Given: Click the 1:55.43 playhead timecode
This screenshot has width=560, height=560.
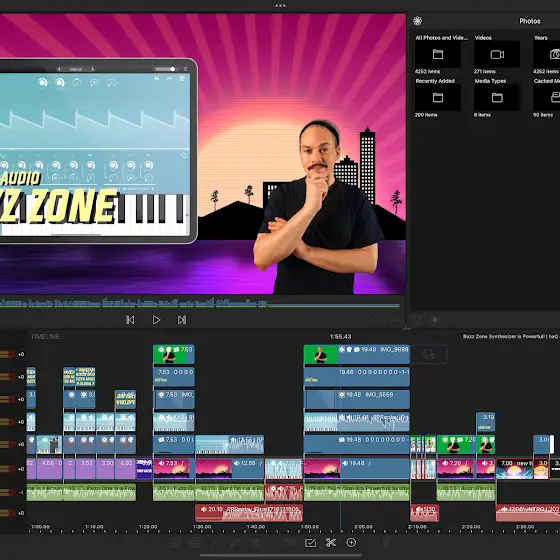Looking at the screenshot, I should 340,337.
